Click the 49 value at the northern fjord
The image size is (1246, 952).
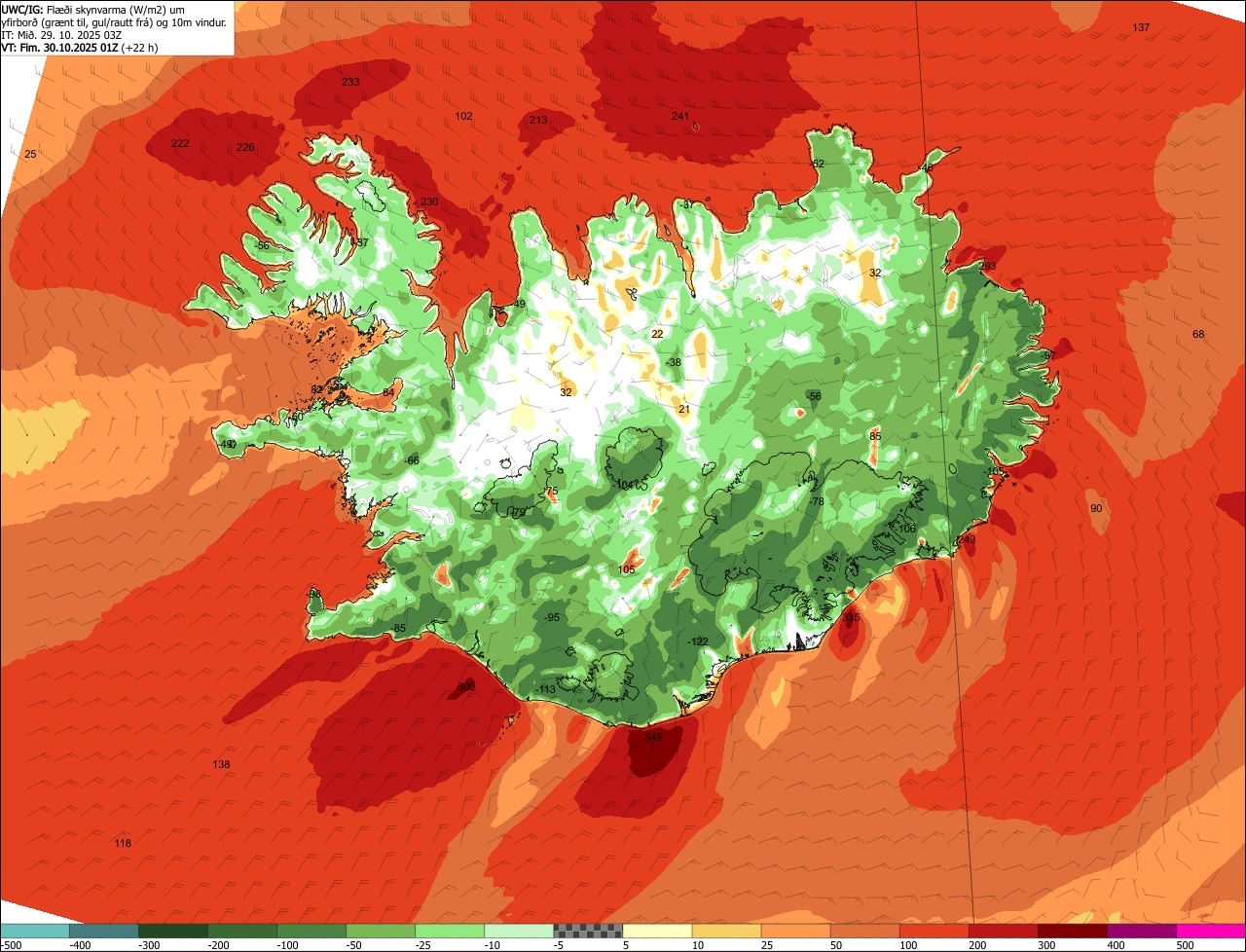(x=520, y=304)
